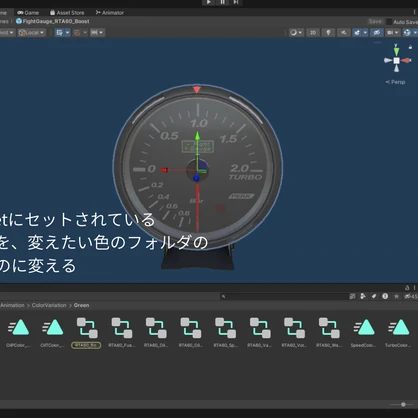Open Project panel kebab menu
This screenshot has width=418, height=418.
[x=414, y=288]
